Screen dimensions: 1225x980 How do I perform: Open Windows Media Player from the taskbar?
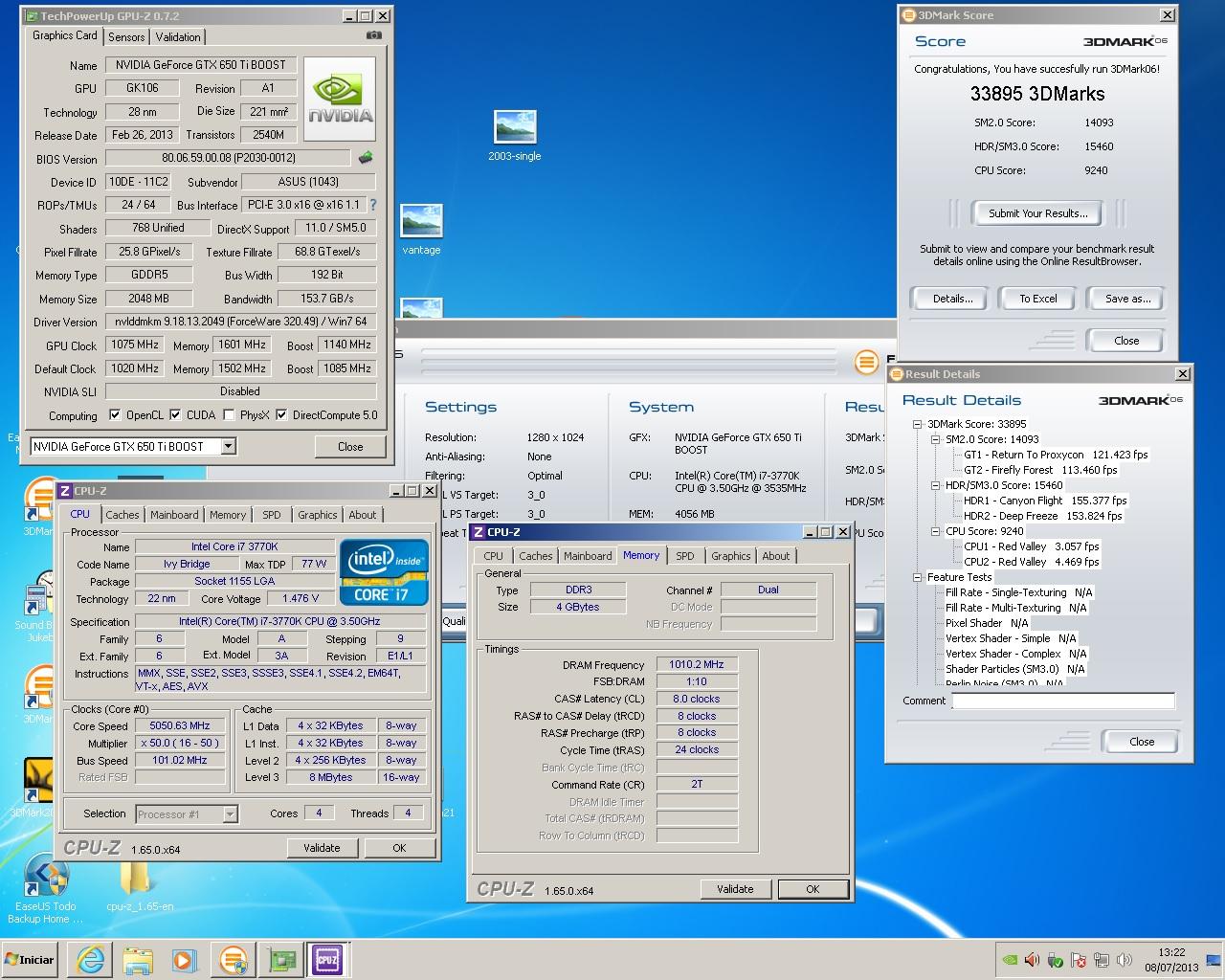click(184, 960)
